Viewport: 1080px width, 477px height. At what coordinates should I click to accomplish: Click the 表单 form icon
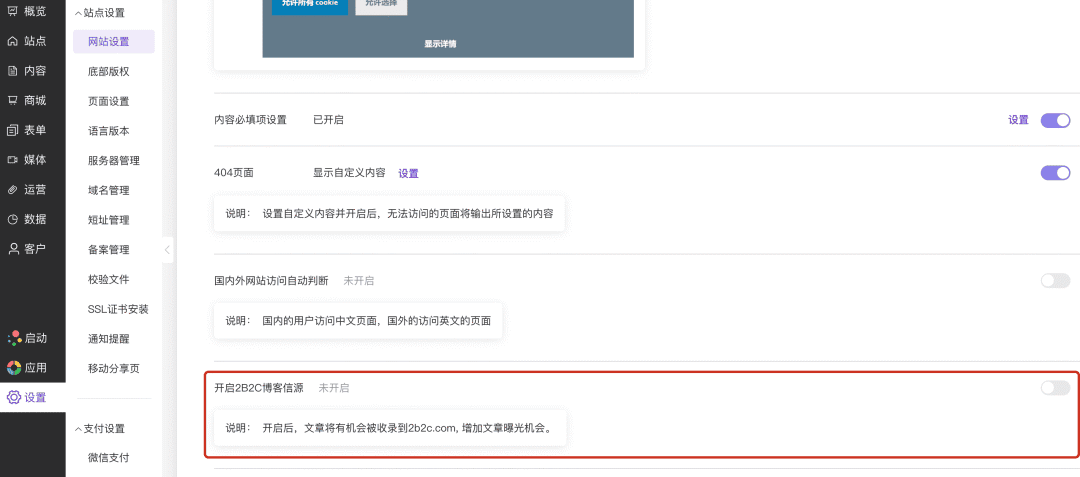pyautogui.click(x=12, y=130)
